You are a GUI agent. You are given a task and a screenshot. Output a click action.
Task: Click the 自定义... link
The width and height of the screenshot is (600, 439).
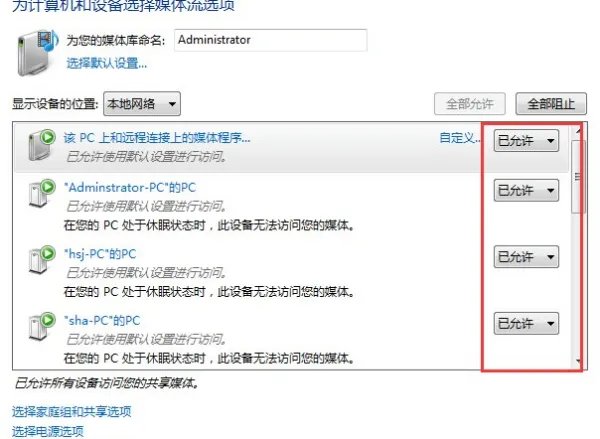460,138
